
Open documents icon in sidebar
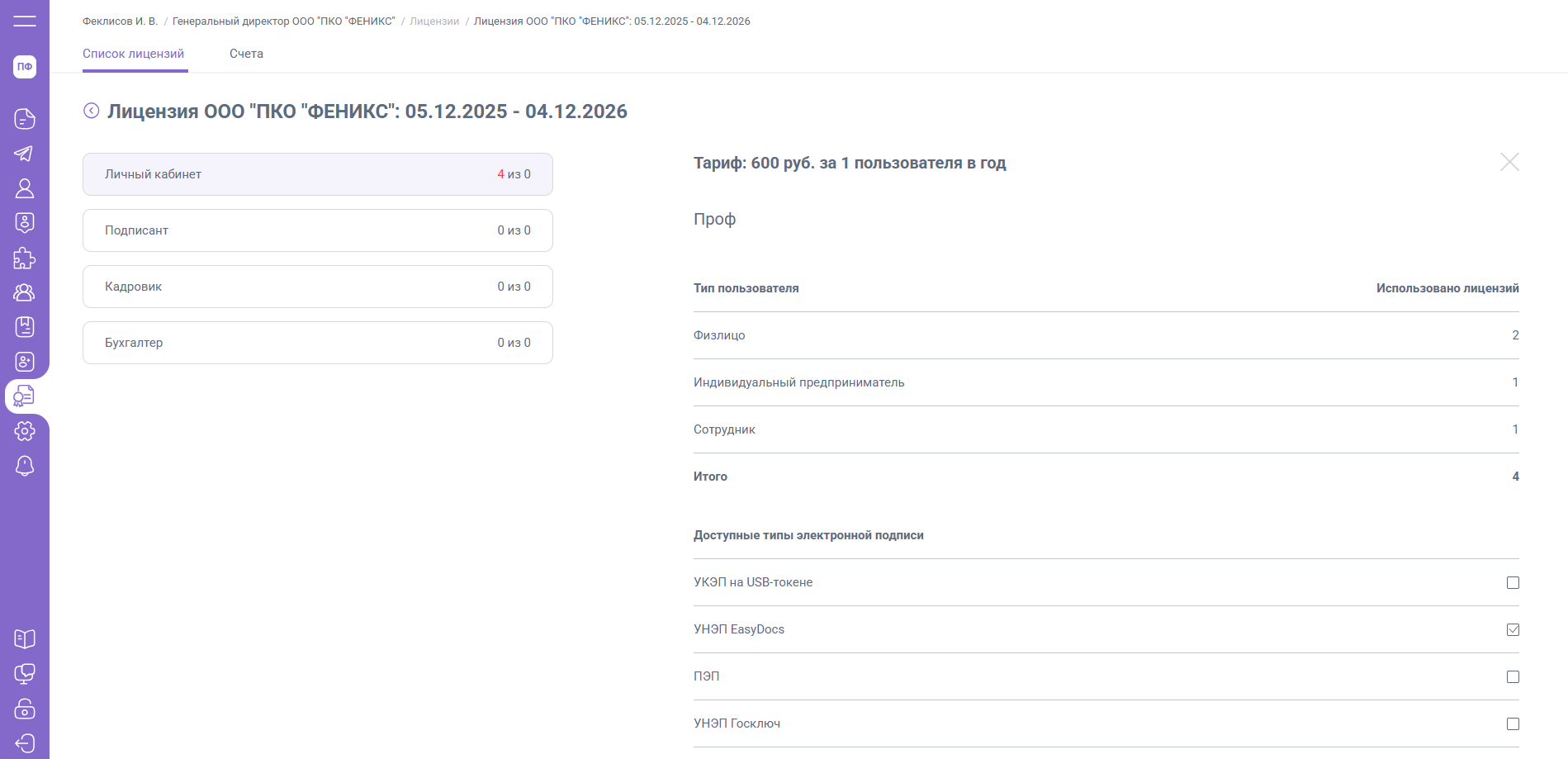click(x=25, y=119)
